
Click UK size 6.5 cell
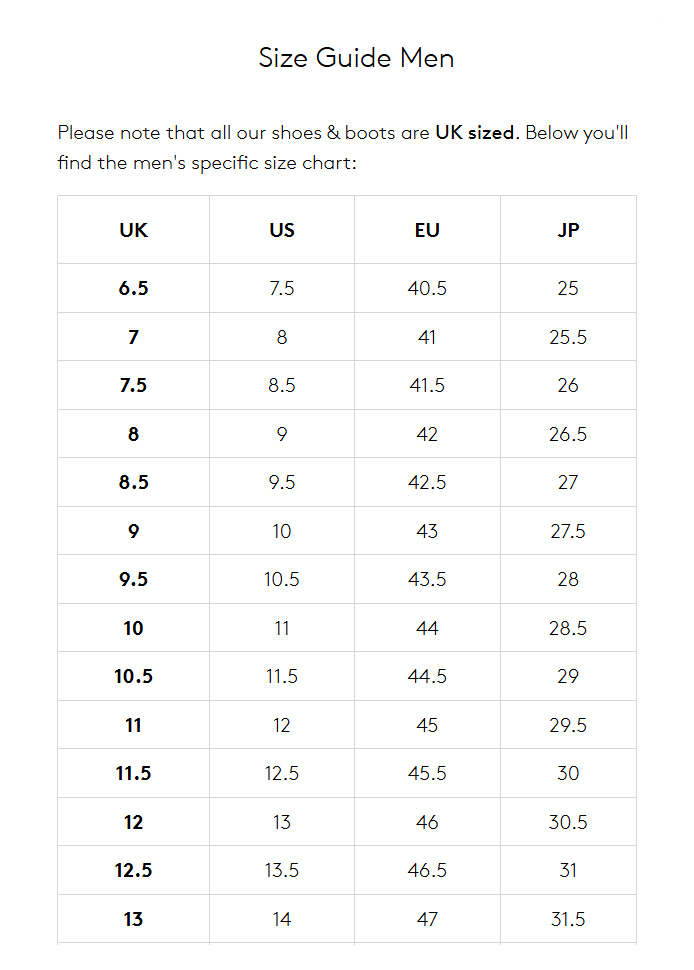133,288
